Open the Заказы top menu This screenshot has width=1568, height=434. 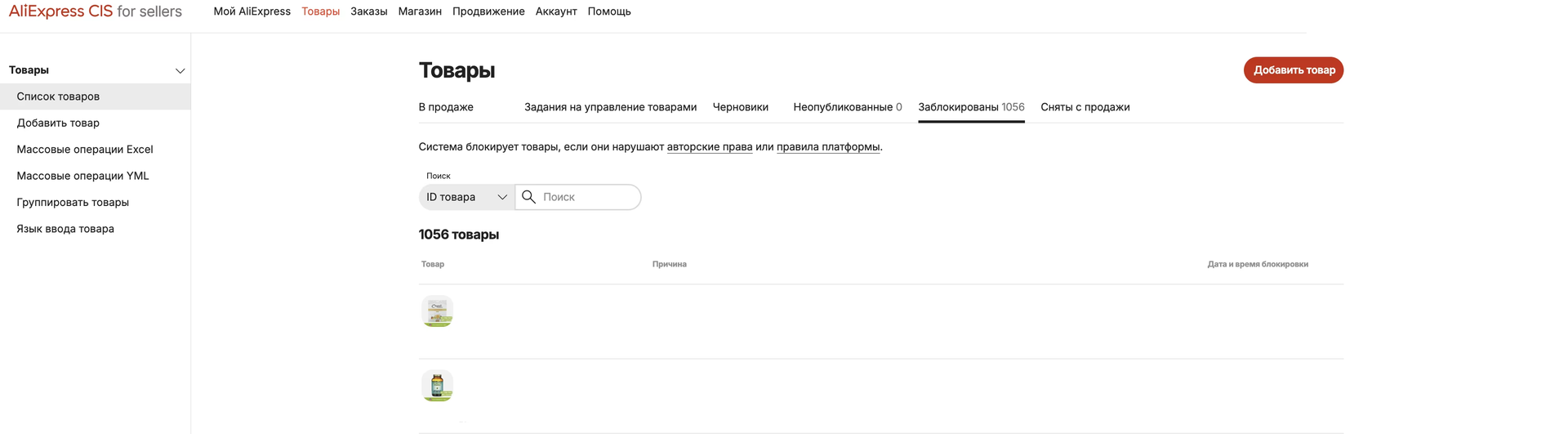(x=368, y=11)
